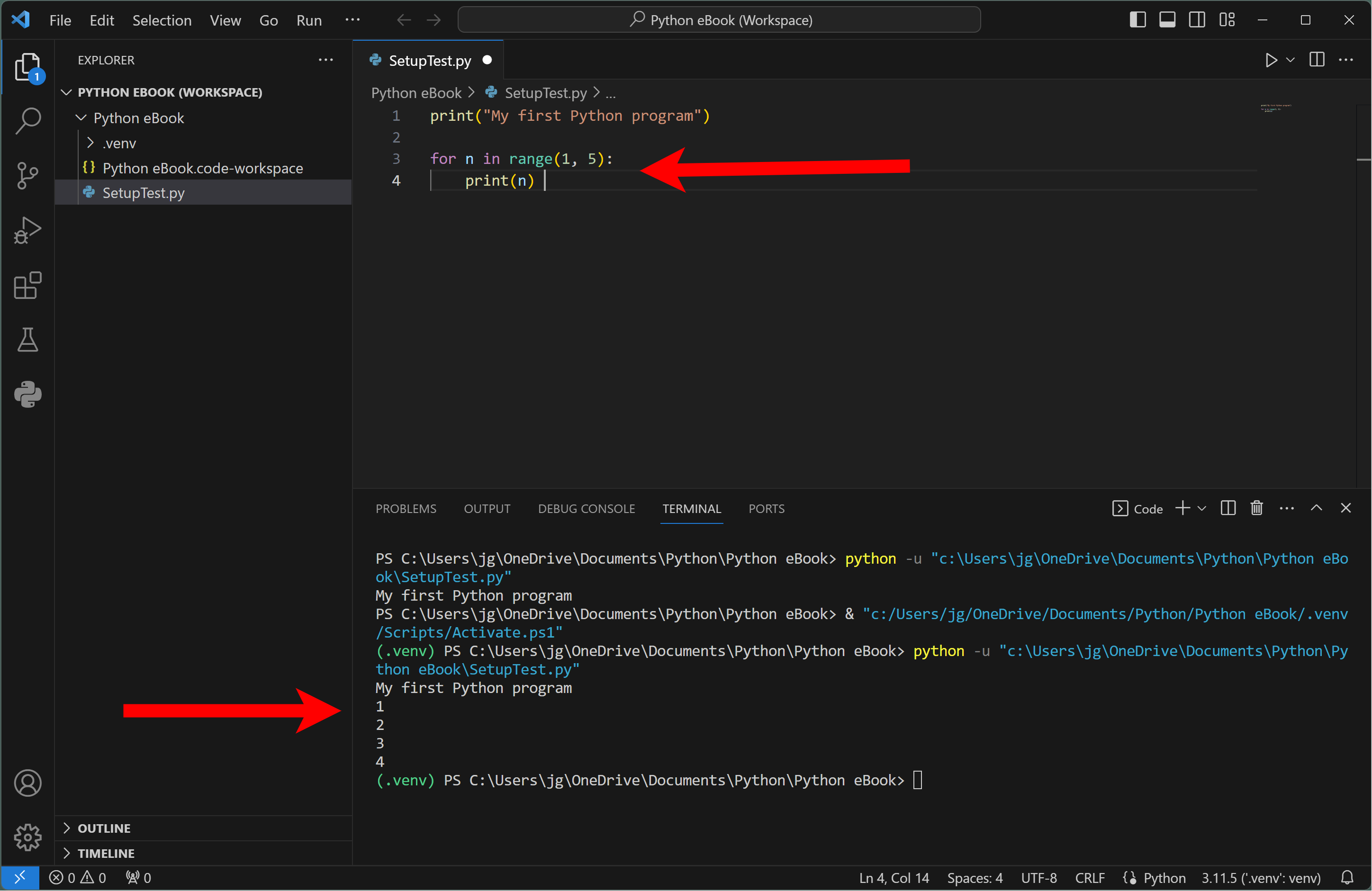Click Ln 4, Col 14 status item
Image resolution: width=1372 pixels, height=891 pixels.
[x=894, y=878]
